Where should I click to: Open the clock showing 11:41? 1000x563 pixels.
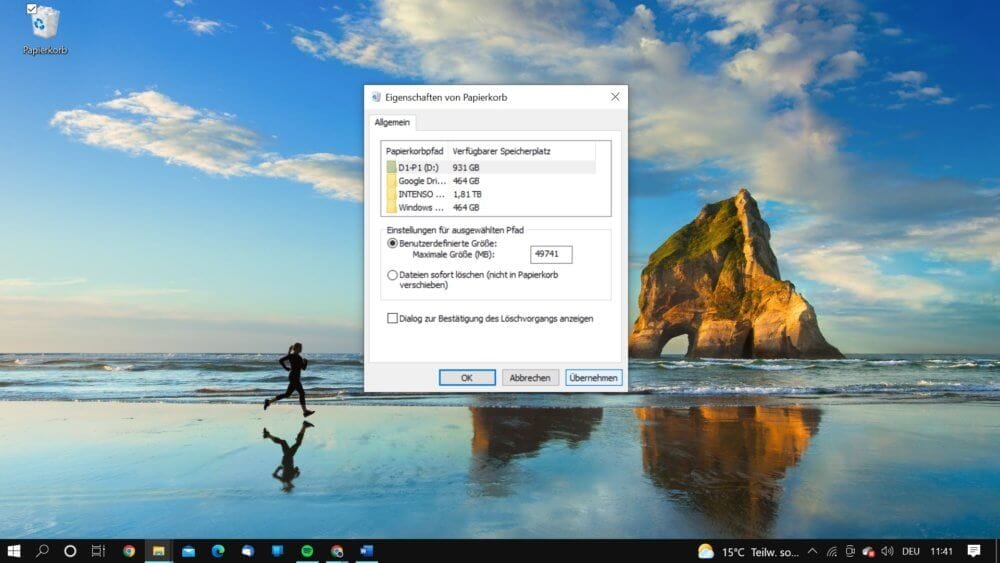941,552
